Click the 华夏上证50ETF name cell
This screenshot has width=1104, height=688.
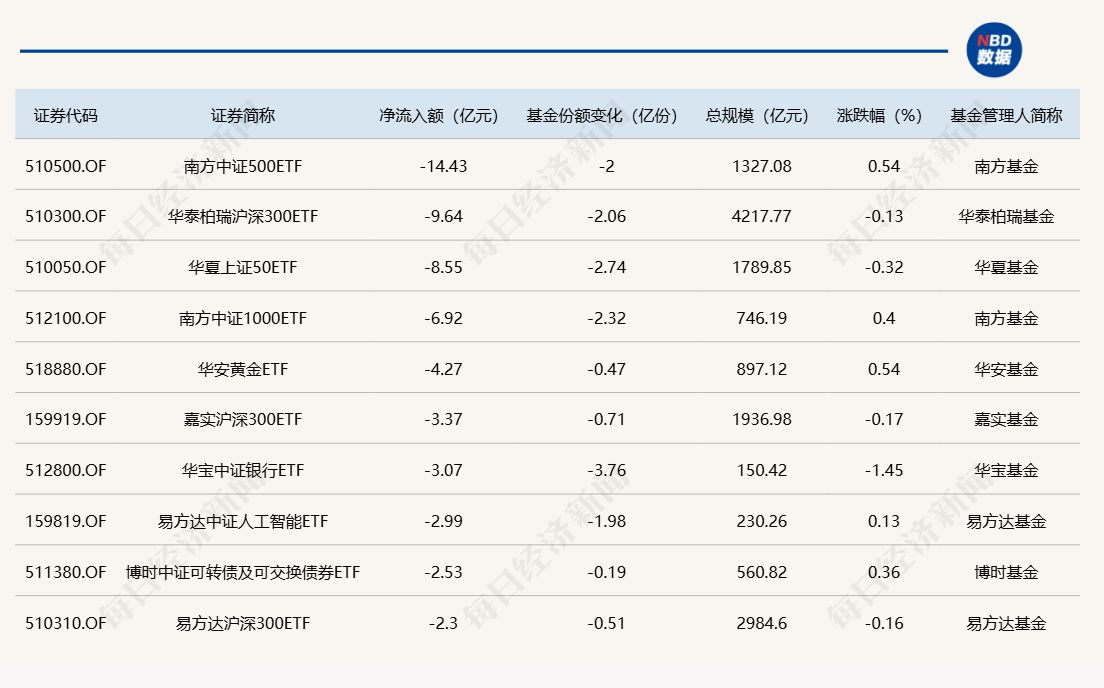pyautogui.click(x=243, y=267)
